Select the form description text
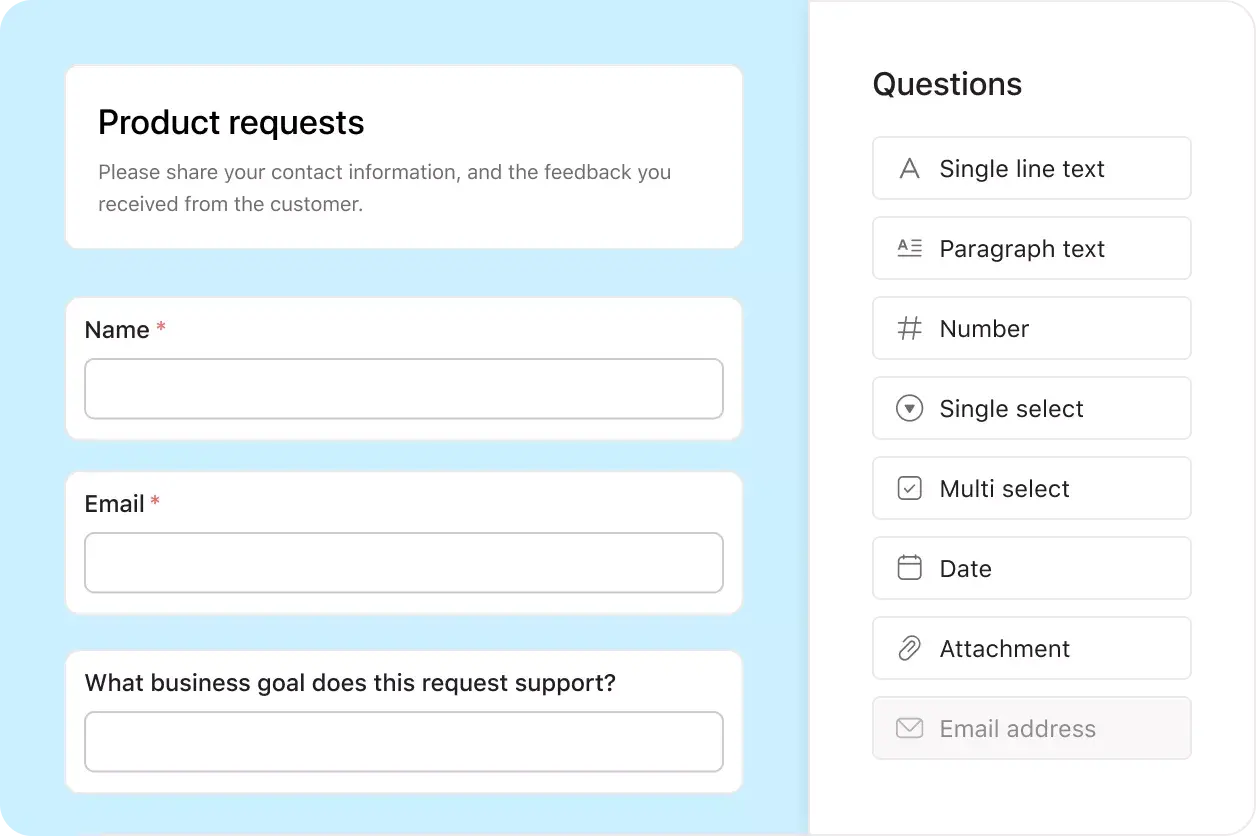 click(384, 188)
